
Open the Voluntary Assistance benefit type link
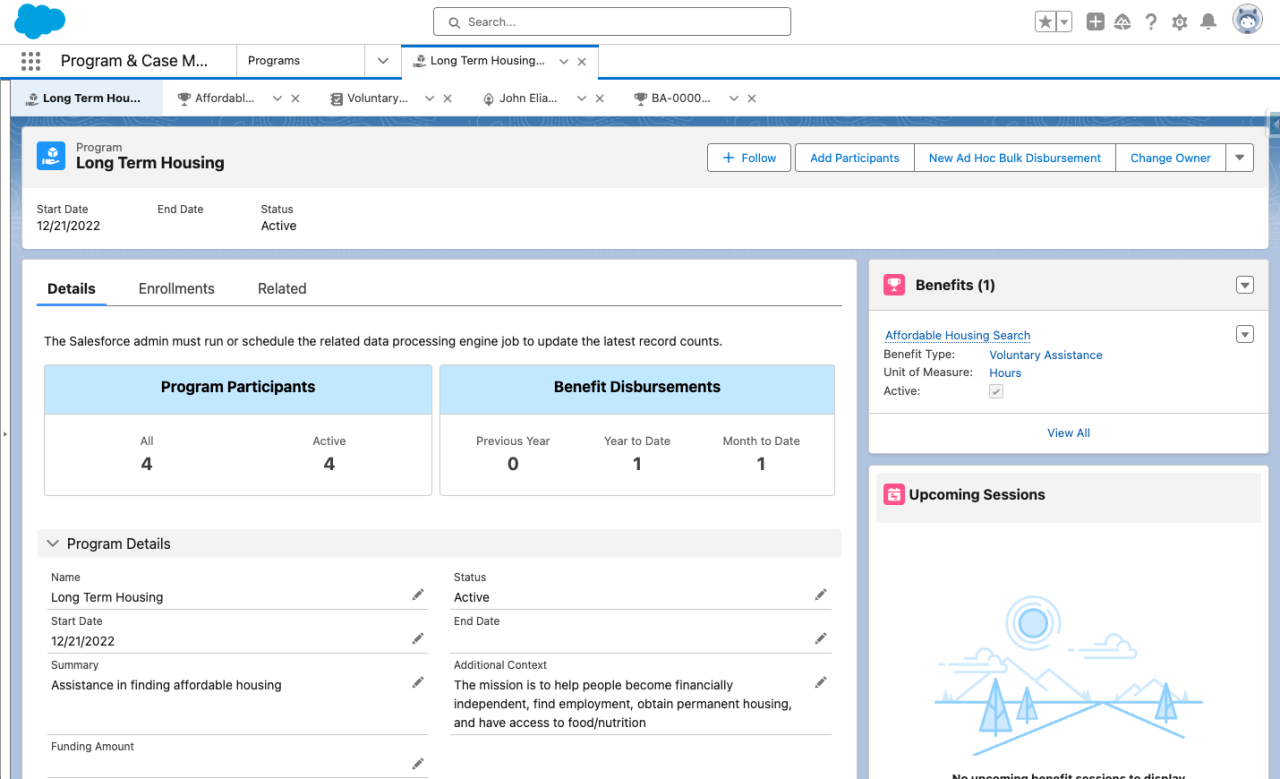coord(1046,355)
